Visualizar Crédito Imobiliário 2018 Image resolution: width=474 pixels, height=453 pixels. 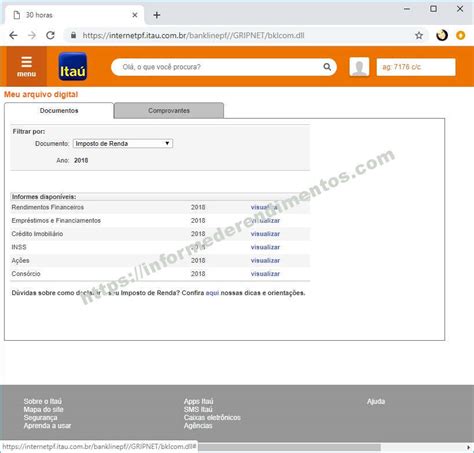click(x=265, y=234)
